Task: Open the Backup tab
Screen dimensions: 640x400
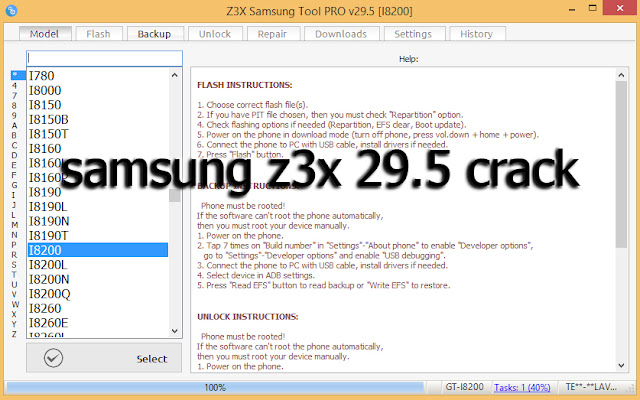Action: [x=154, y=34]
